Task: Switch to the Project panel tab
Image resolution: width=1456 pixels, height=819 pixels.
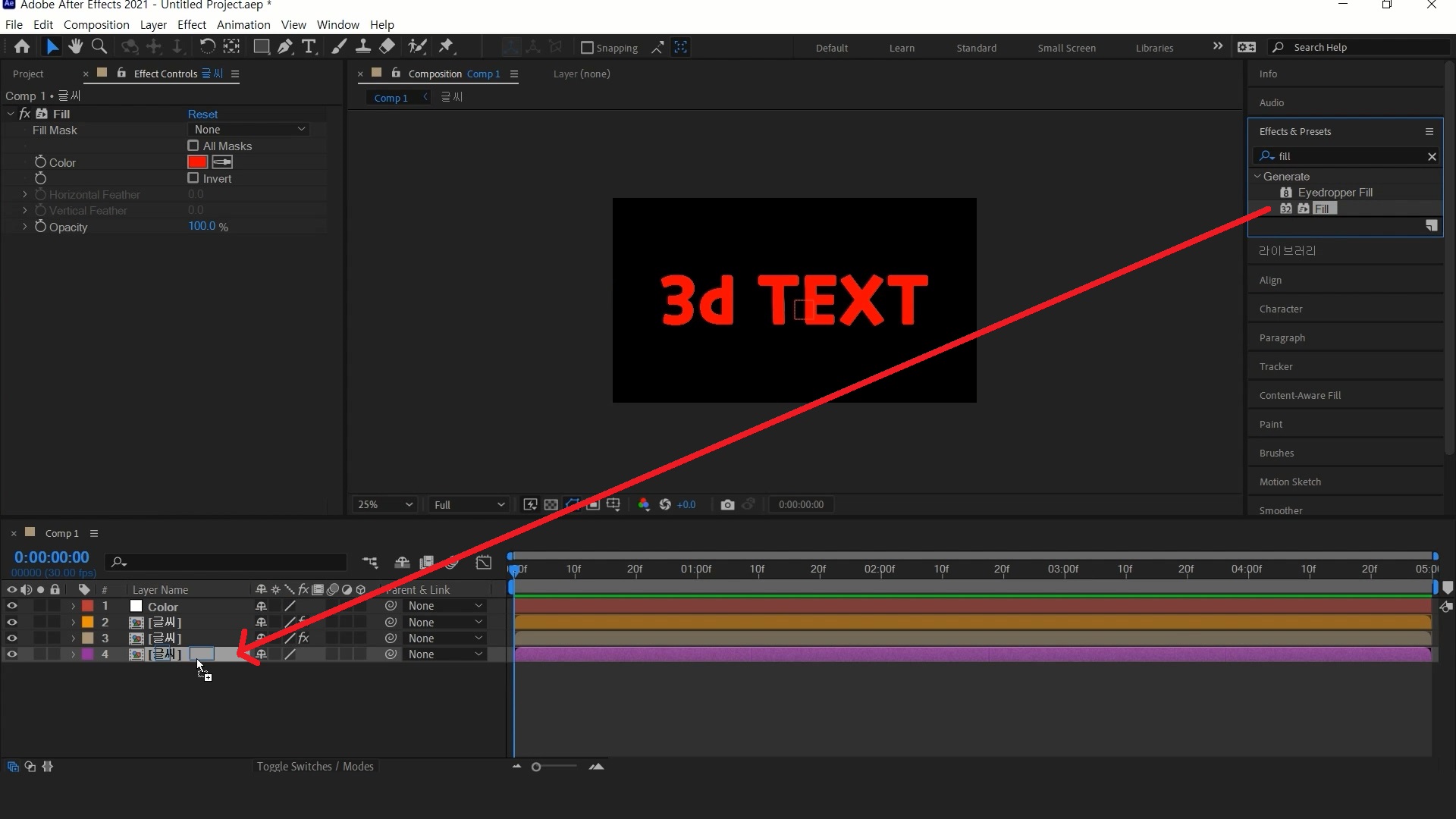Action: coord(28,74)
